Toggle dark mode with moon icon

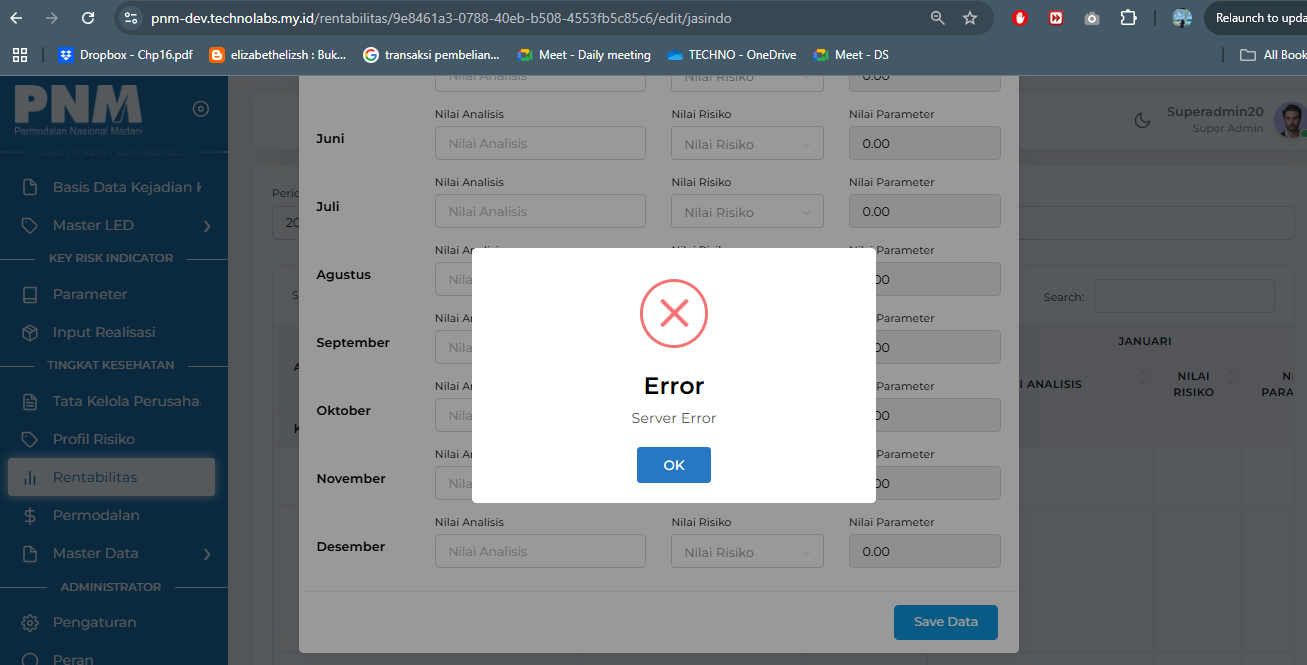1142,120
